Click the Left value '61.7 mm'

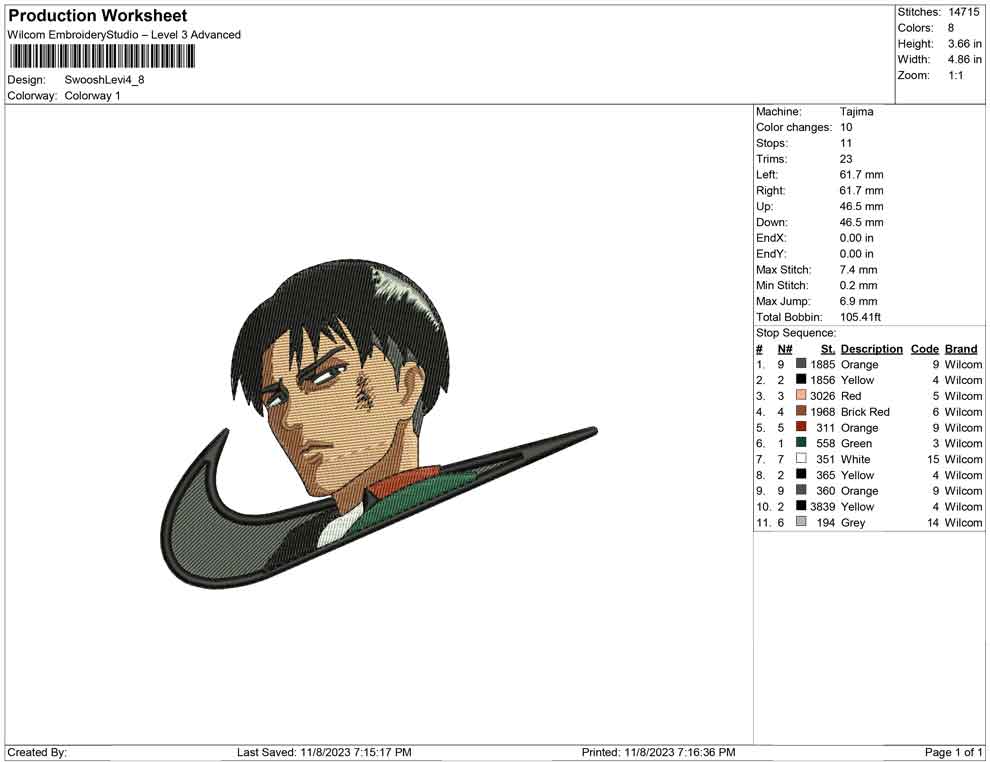(862, 174)
